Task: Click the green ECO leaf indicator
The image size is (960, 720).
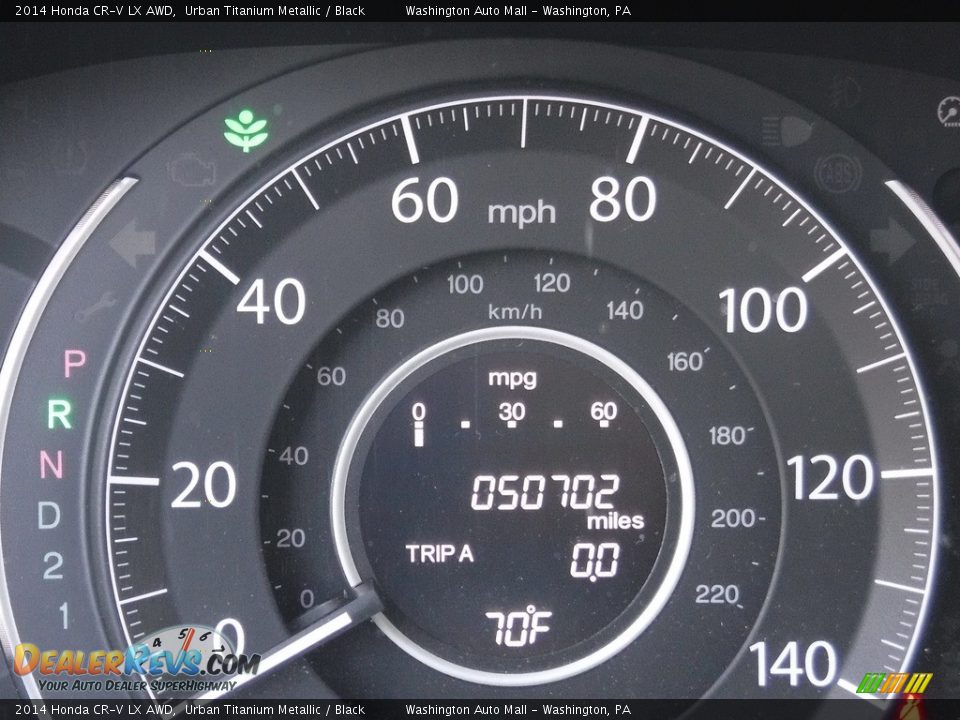Action: point(246,131)
